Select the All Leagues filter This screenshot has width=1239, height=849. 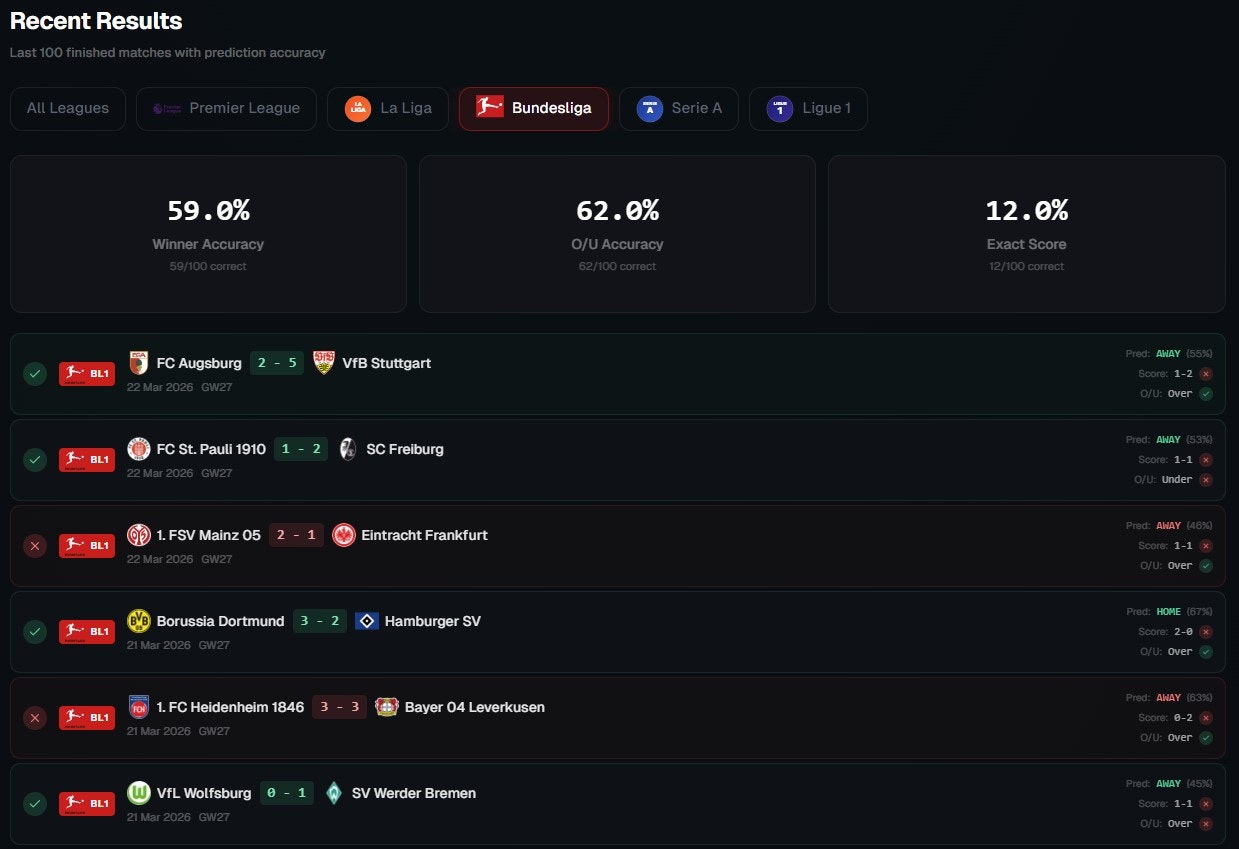tap(68, 108)
